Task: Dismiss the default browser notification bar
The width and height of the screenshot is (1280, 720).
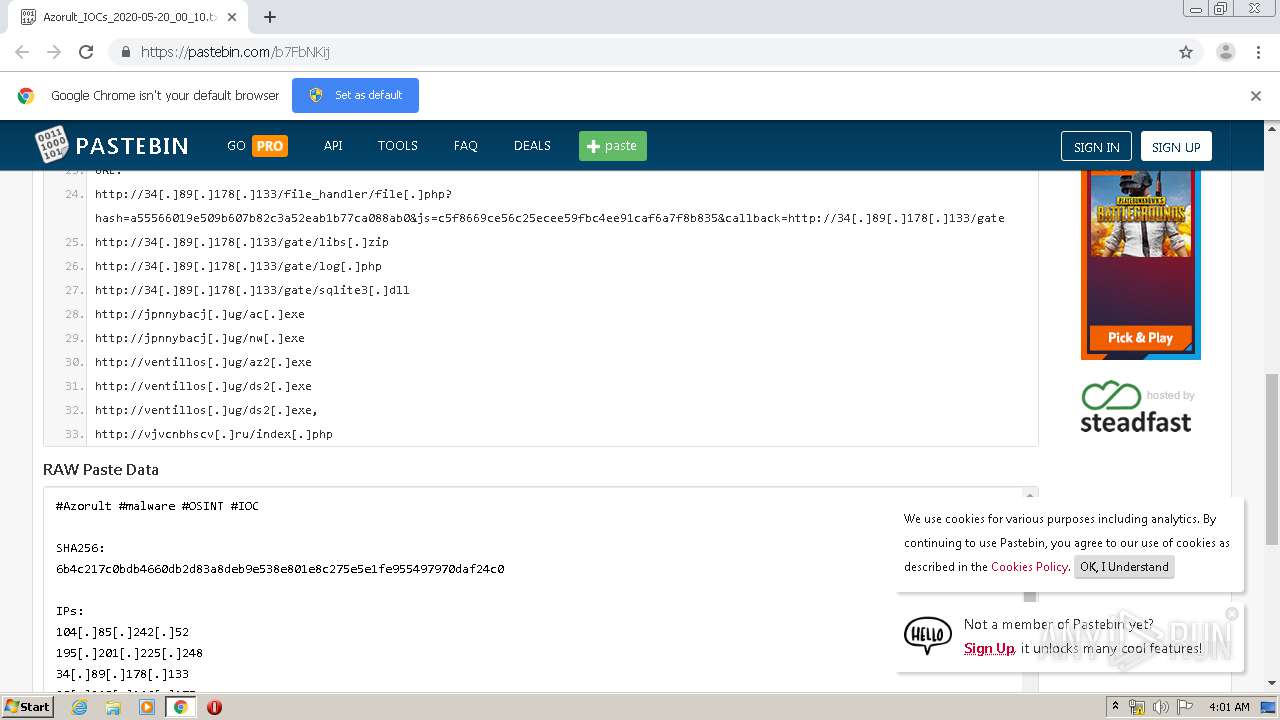Action: [x=1255, y=95]
